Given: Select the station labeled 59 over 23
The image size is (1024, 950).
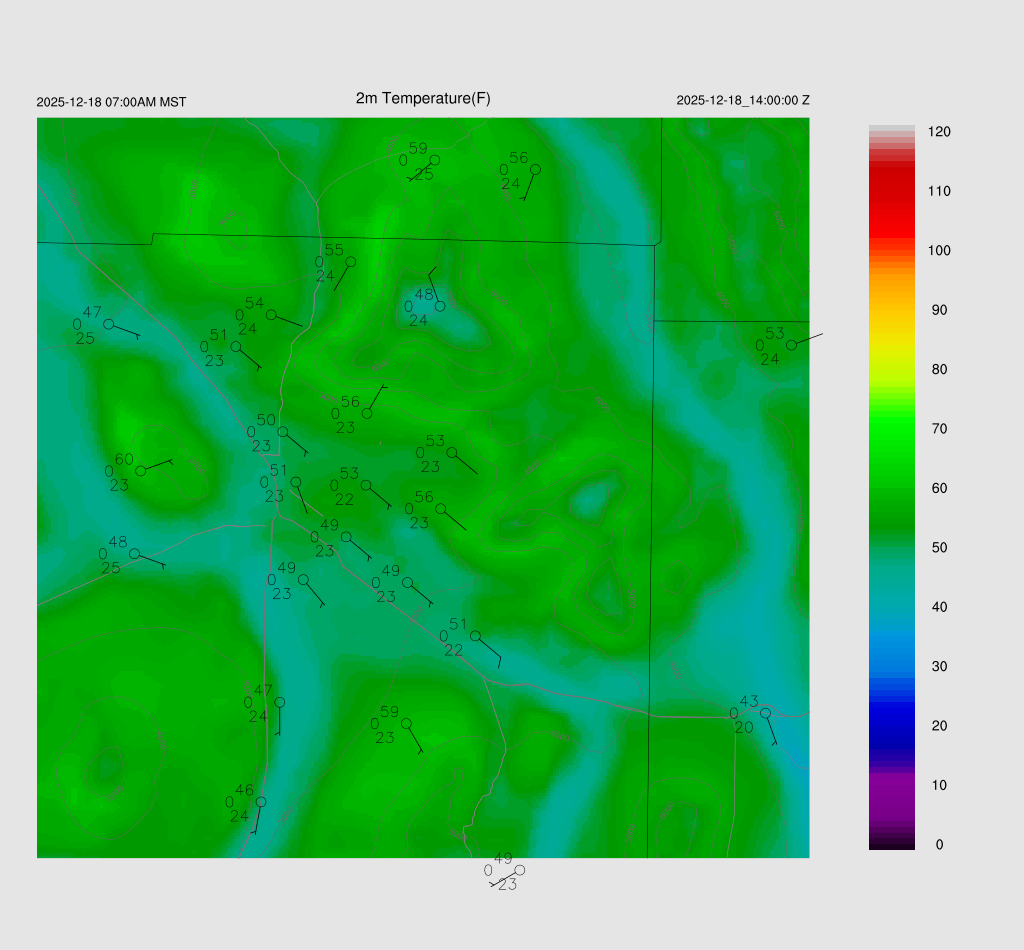Looking at the screenshot, I should point(406,723).
